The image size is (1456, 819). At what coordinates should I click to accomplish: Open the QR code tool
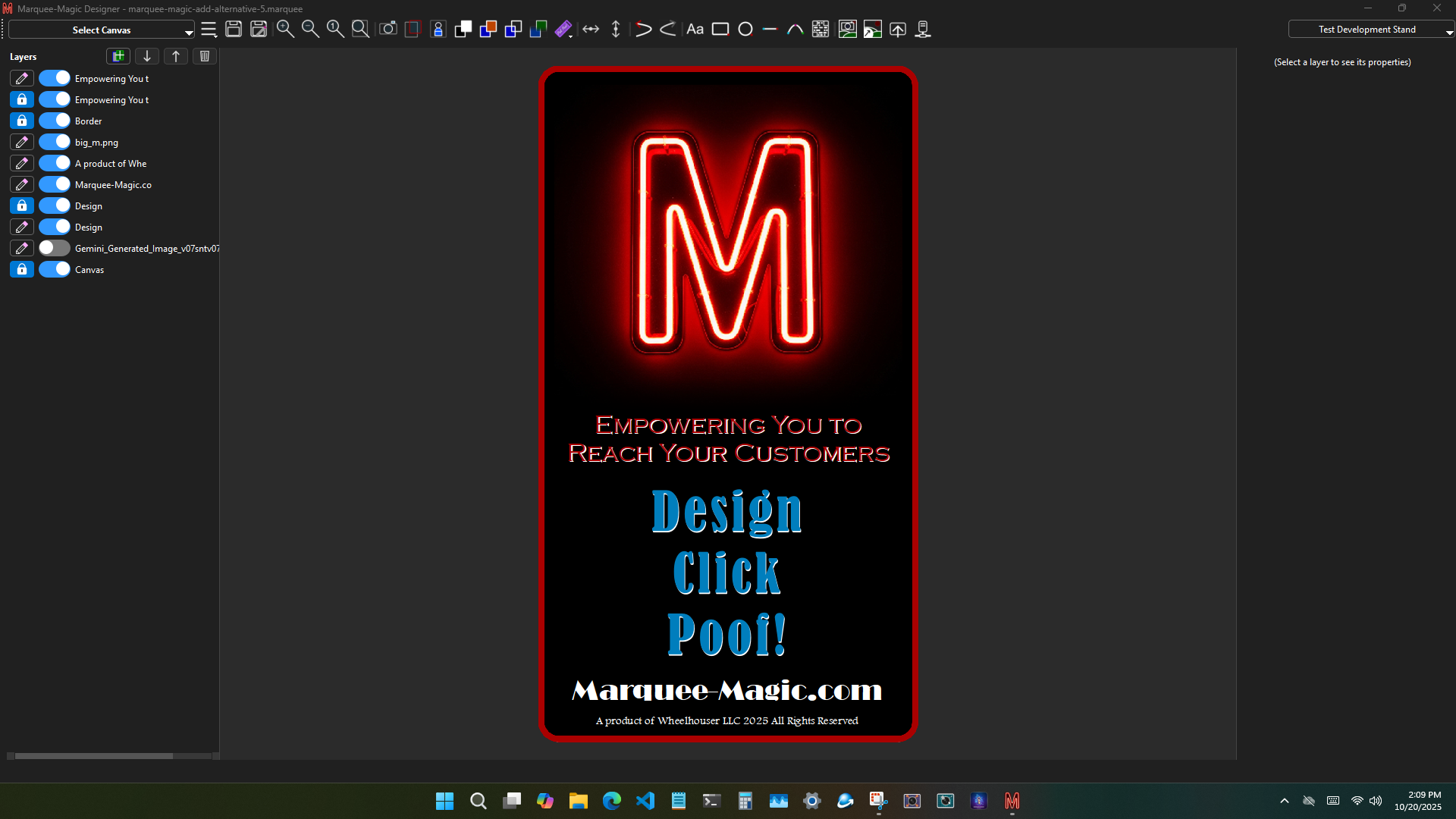point(821,29)
